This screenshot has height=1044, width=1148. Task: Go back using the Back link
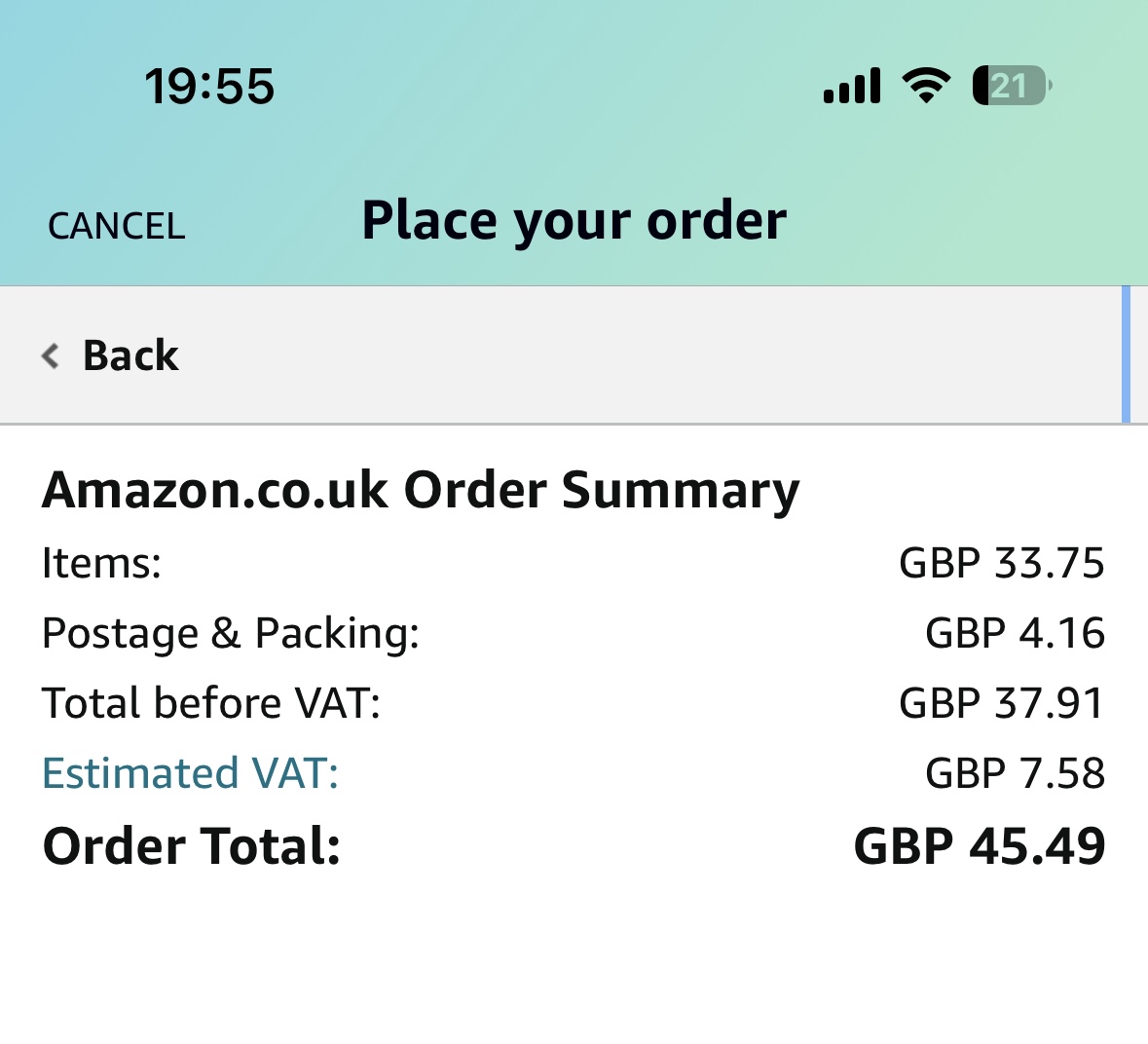click(109, 355)
